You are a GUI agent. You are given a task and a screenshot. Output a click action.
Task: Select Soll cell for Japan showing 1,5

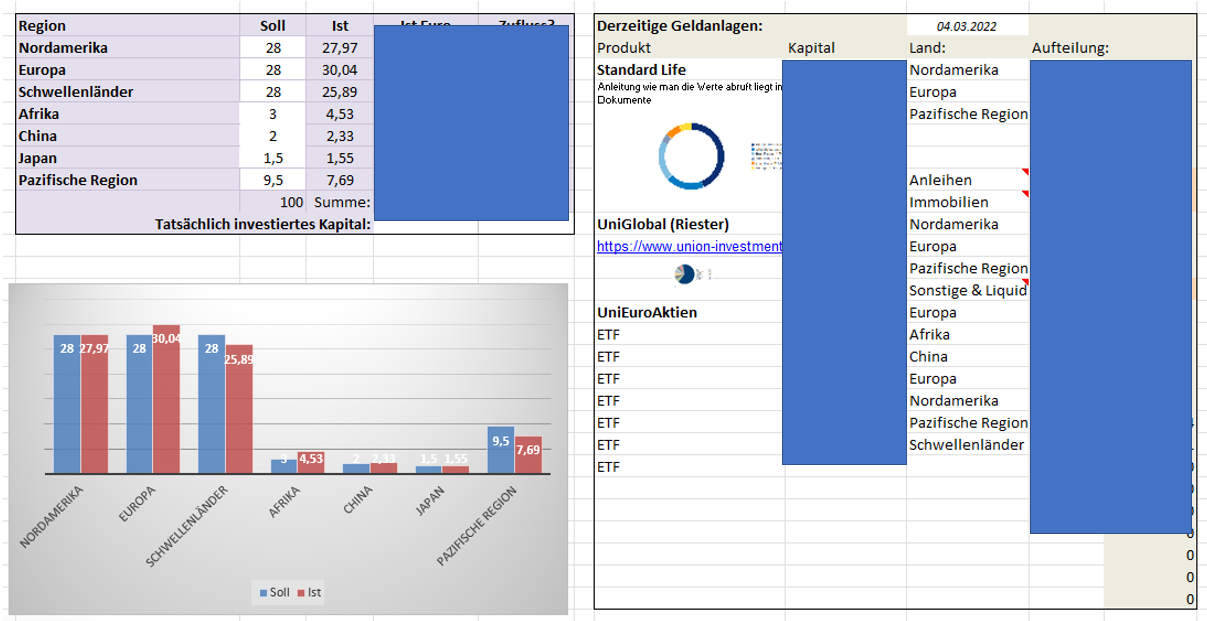(272, 158)
